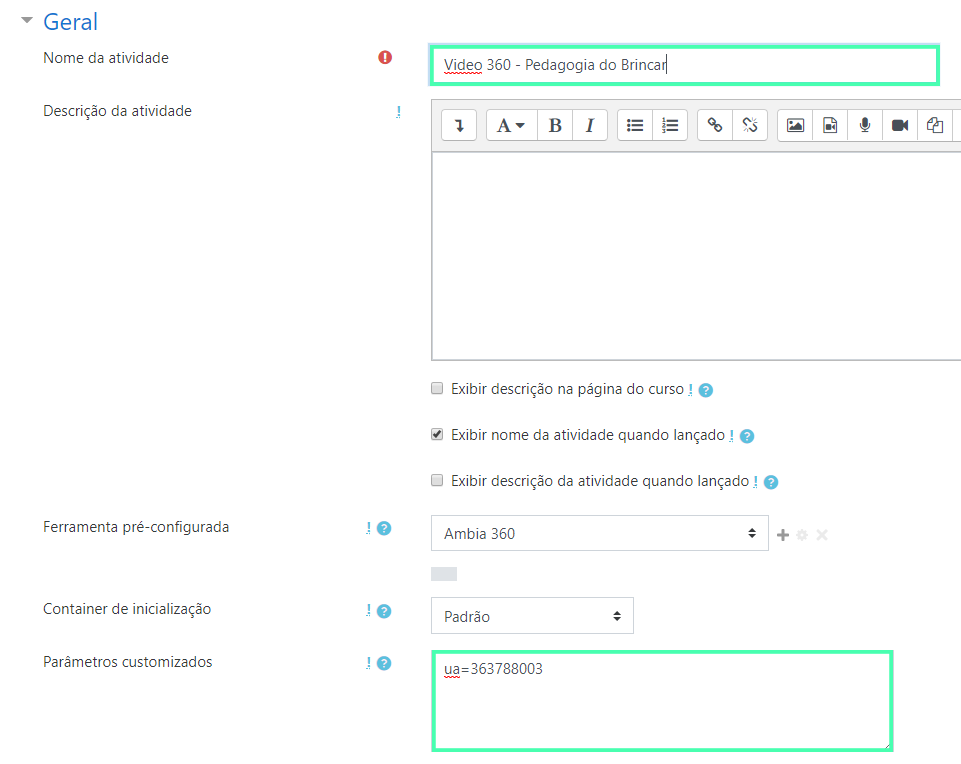
Task: Delete the preconfigured tool with X icon
Action: pos(822,535)
